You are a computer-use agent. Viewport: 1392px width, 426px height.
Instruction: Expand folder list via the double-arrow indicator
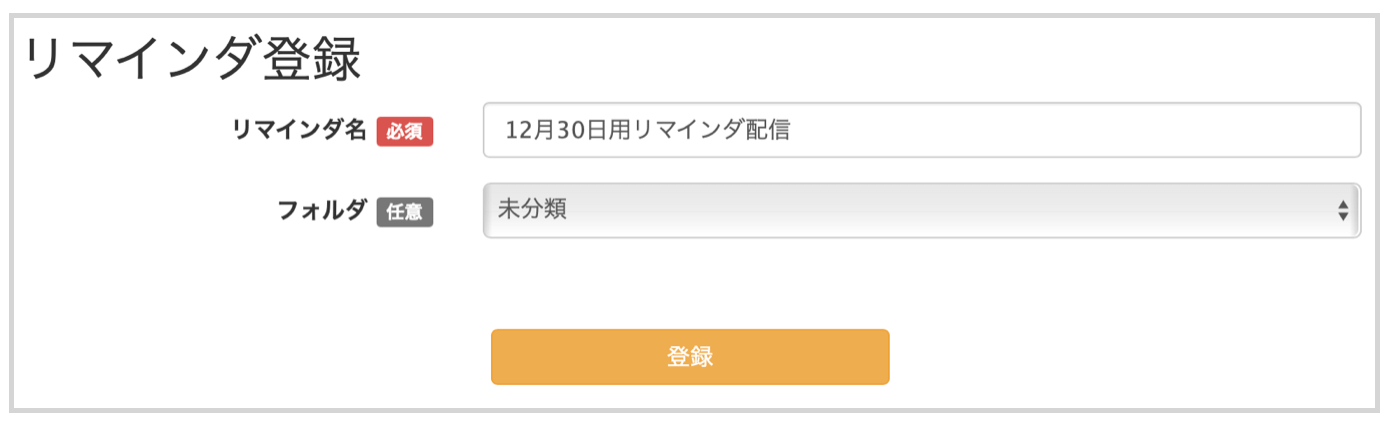tap(1343, 211)
